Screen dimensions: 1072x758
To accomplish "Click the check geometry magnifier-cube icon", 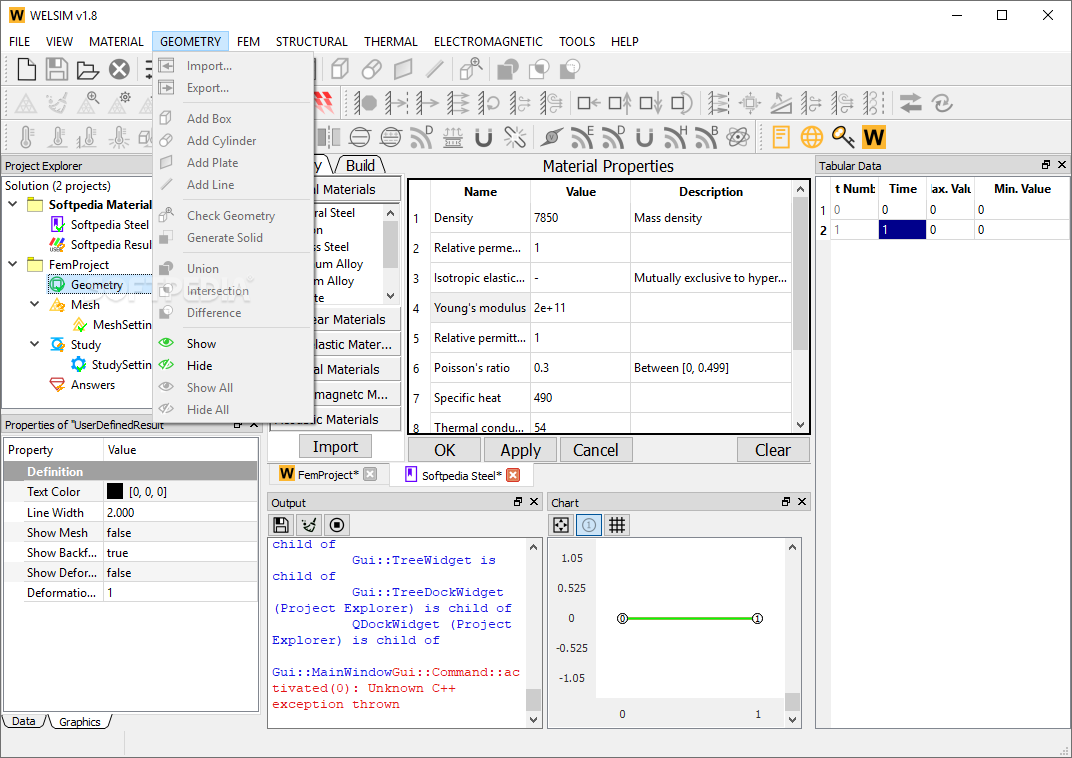I will point(471,69).
